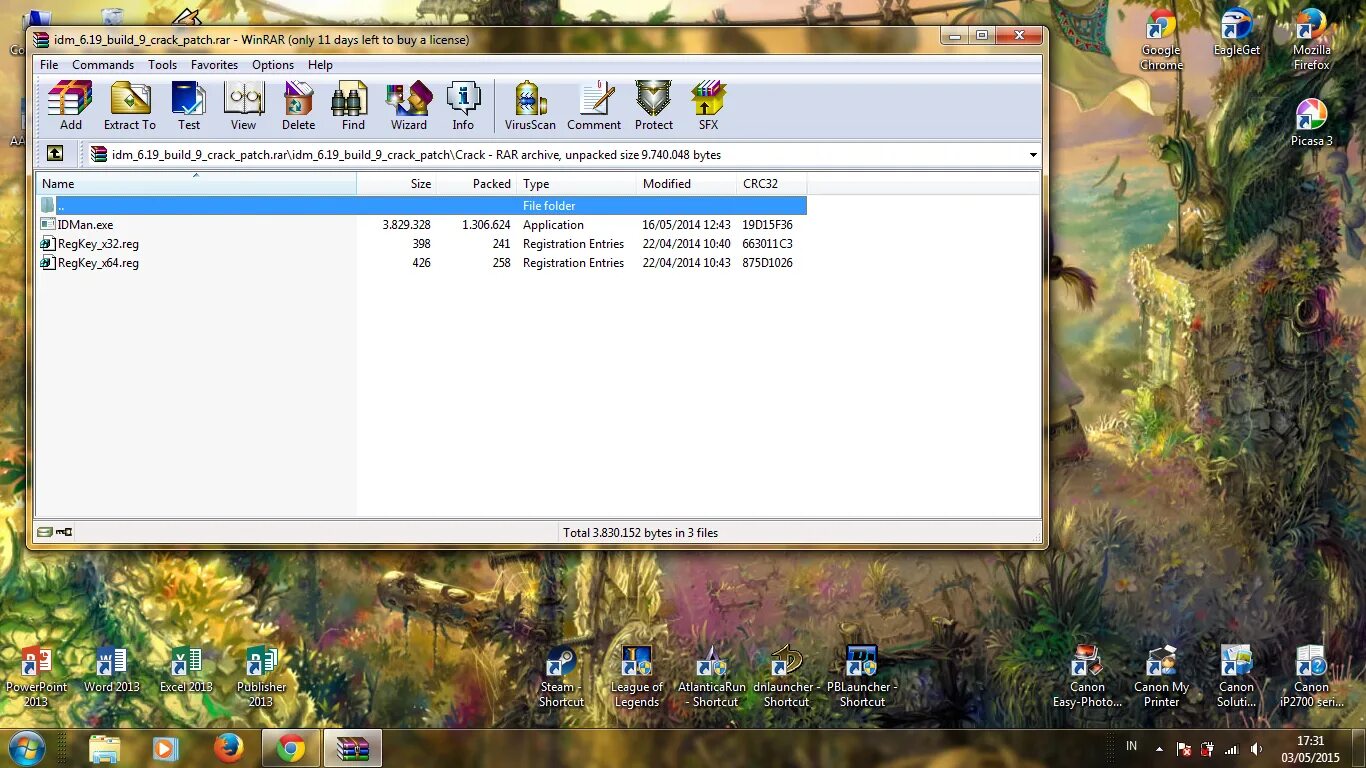1366x768 pixels.
Task: Click the IN language indicator
Action: (x=1132, y=746)
